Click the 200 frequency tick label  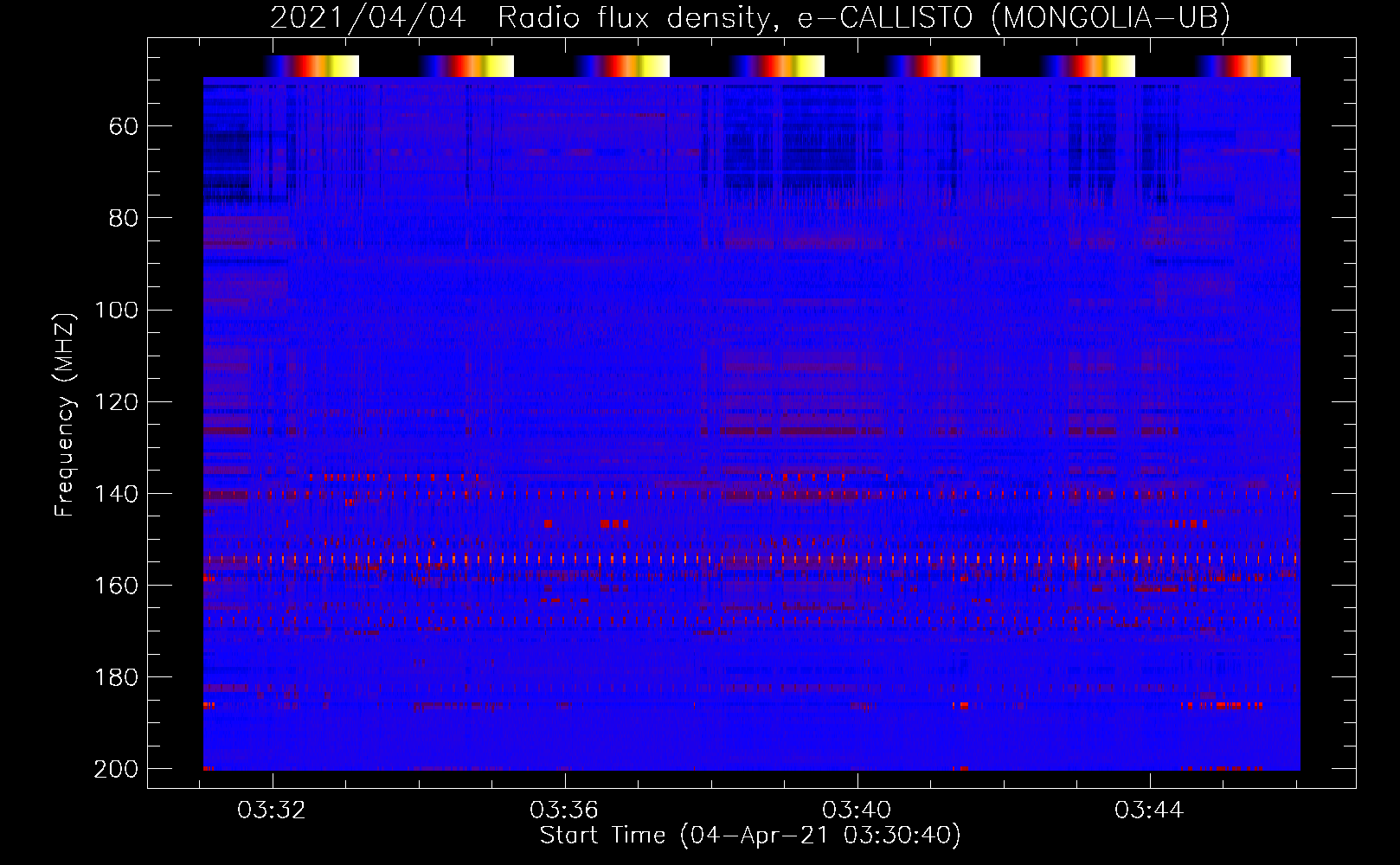[116, 769]
